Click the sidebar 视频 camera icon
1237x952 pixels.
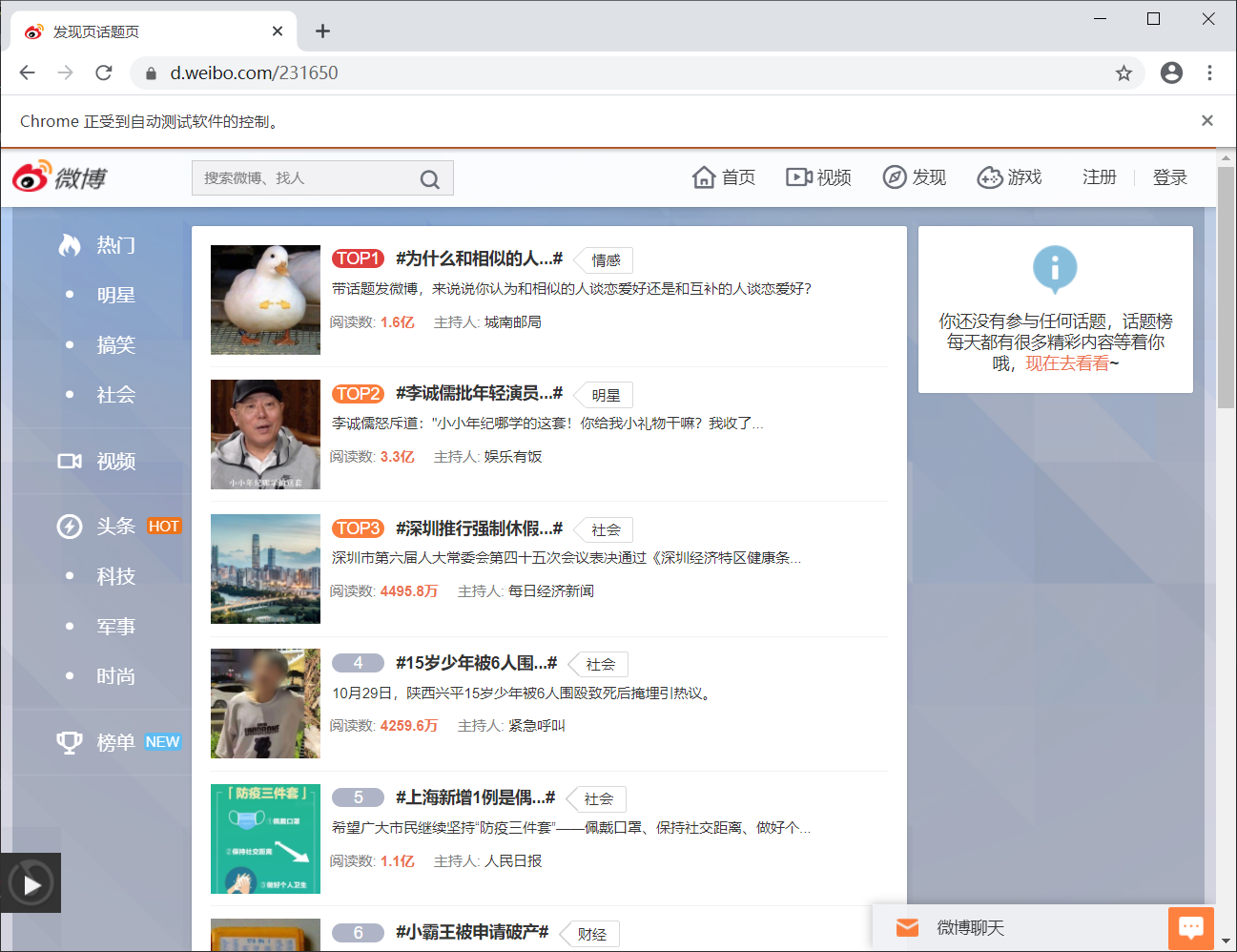(x=69, y=462)
